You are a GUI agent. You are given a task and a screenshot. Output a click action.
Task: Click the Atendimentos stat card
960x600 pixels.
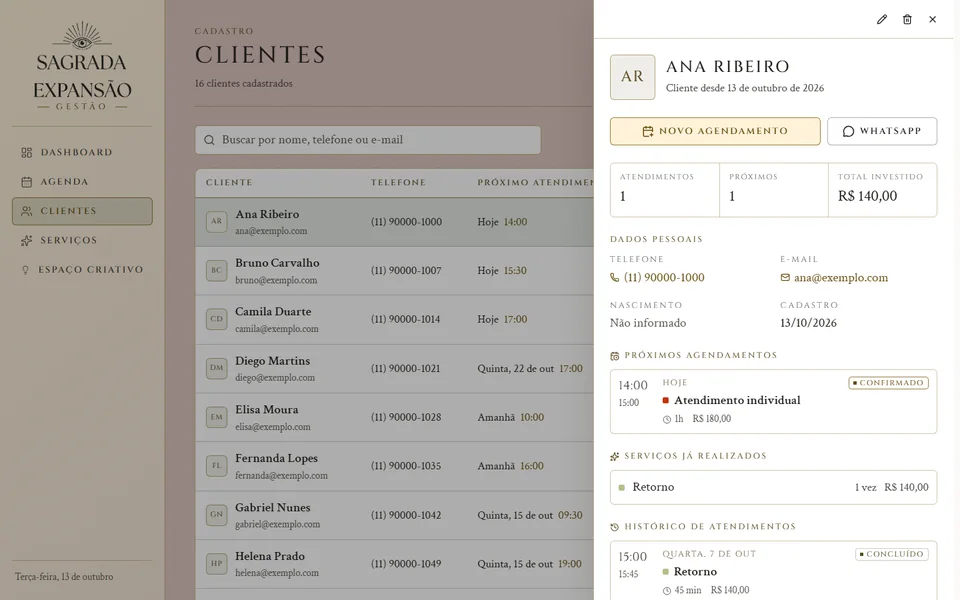664,190
